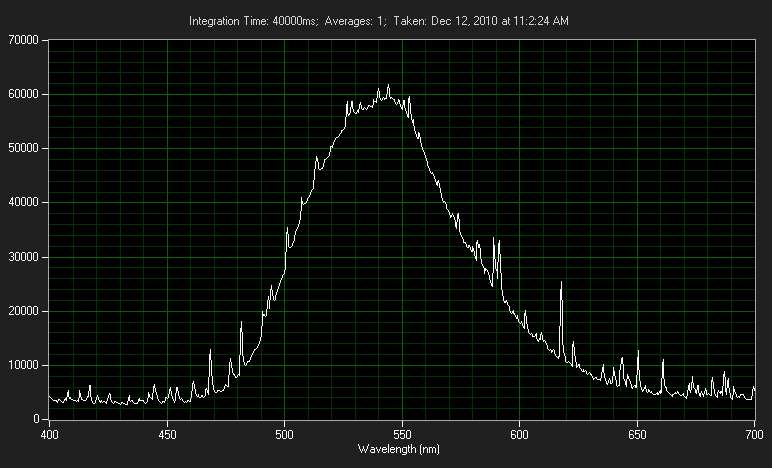Click the 550 tick label on x-axis
The width and height of the screenshot is (772, 468).
tap(402, 434)
